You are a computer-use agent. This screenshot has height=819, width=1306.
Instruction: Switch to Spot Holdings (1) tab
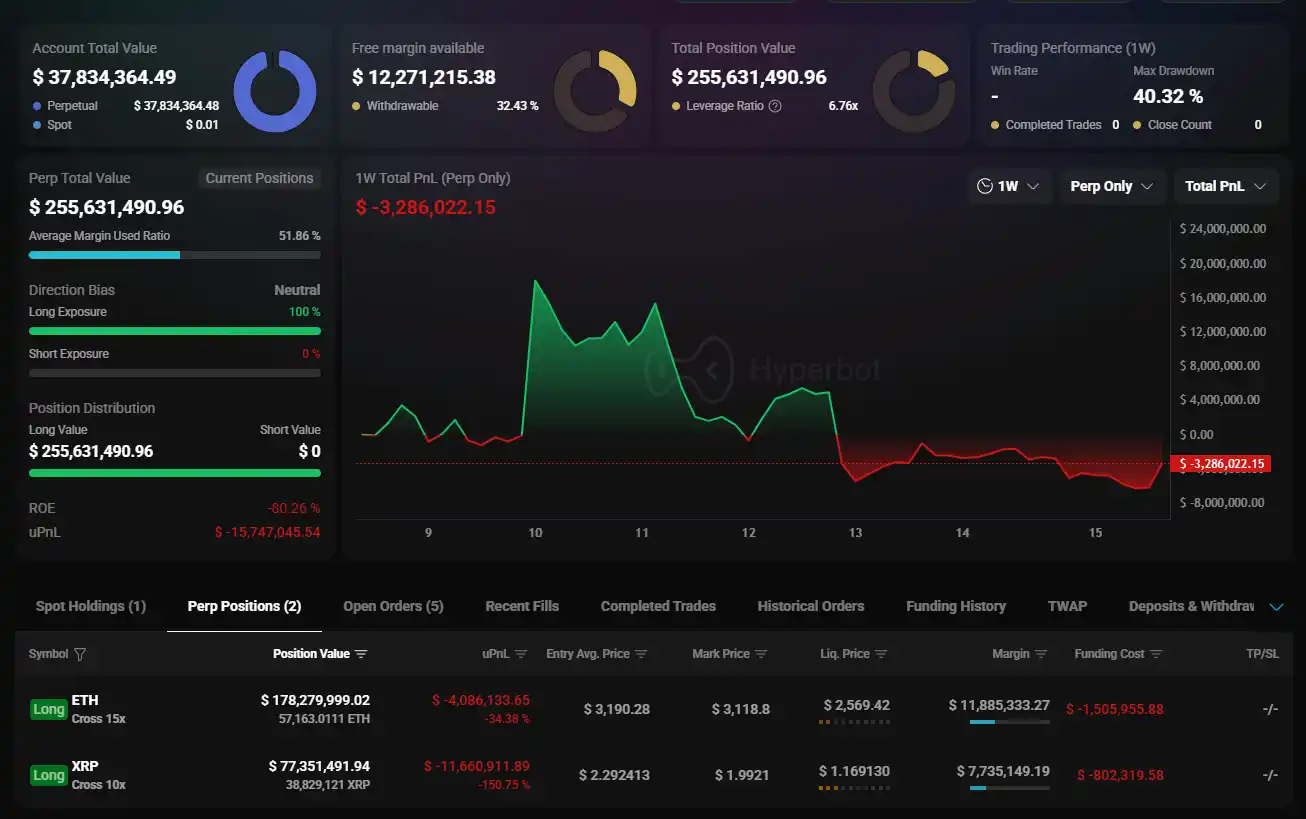coord(91,606)
